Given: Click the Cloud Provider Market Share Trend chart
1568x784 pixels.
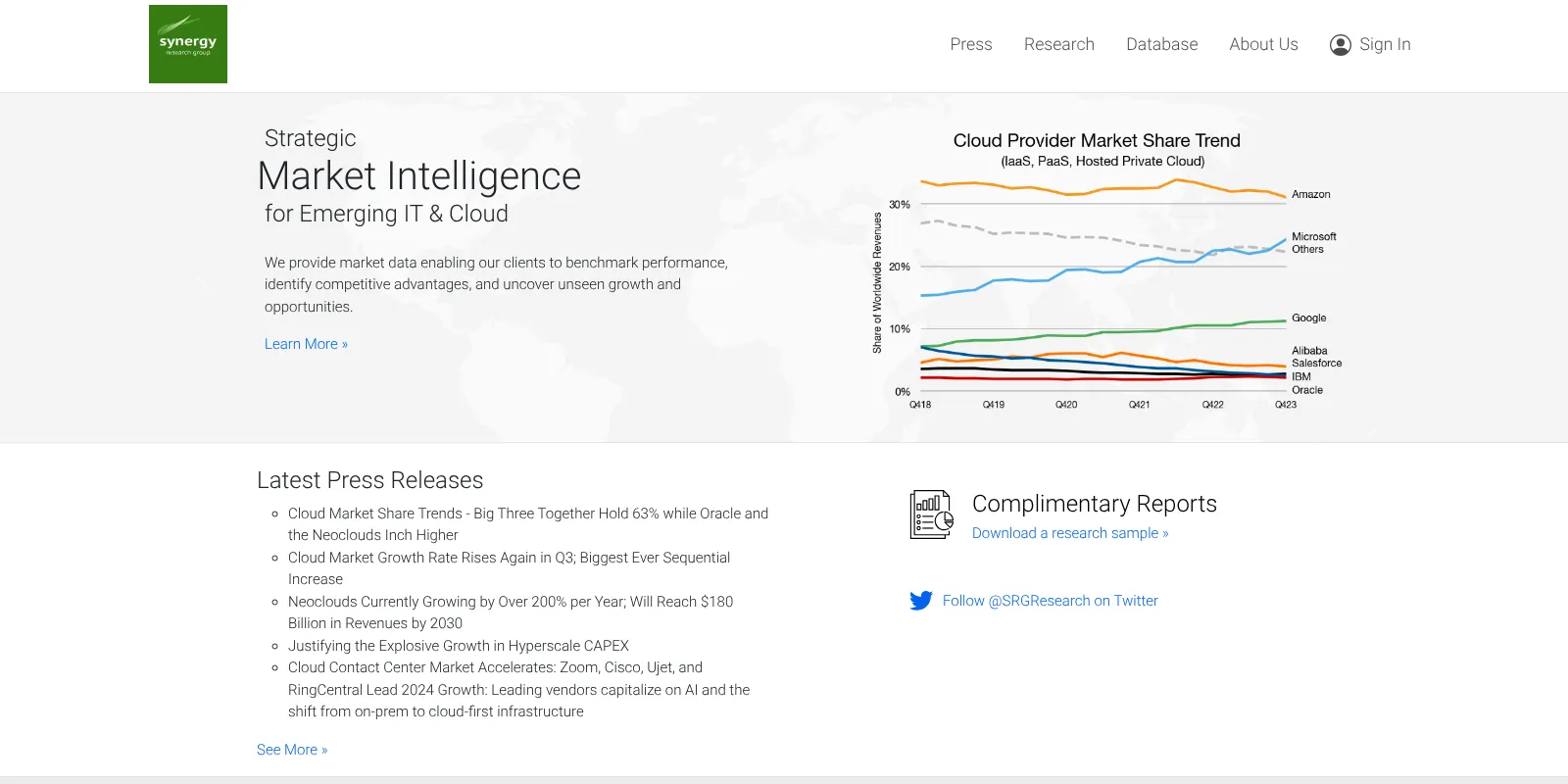Looking at the screenshot, I should pos(1105,270).
